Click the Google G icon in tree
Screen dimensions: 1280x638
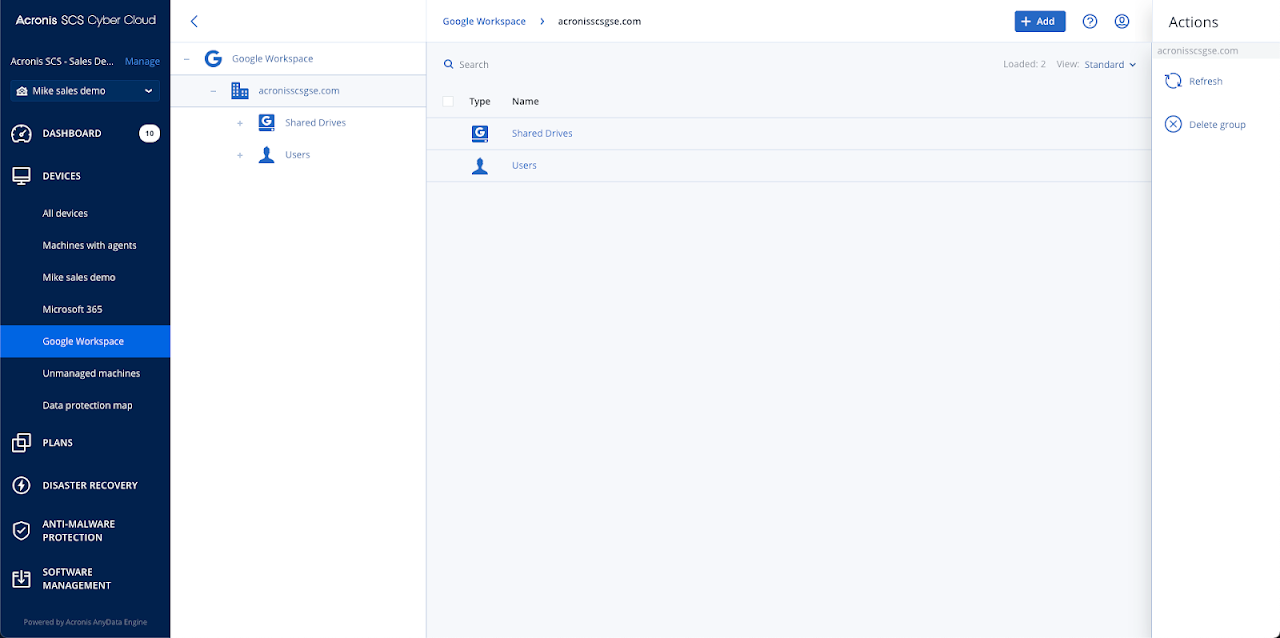(213, 59)
